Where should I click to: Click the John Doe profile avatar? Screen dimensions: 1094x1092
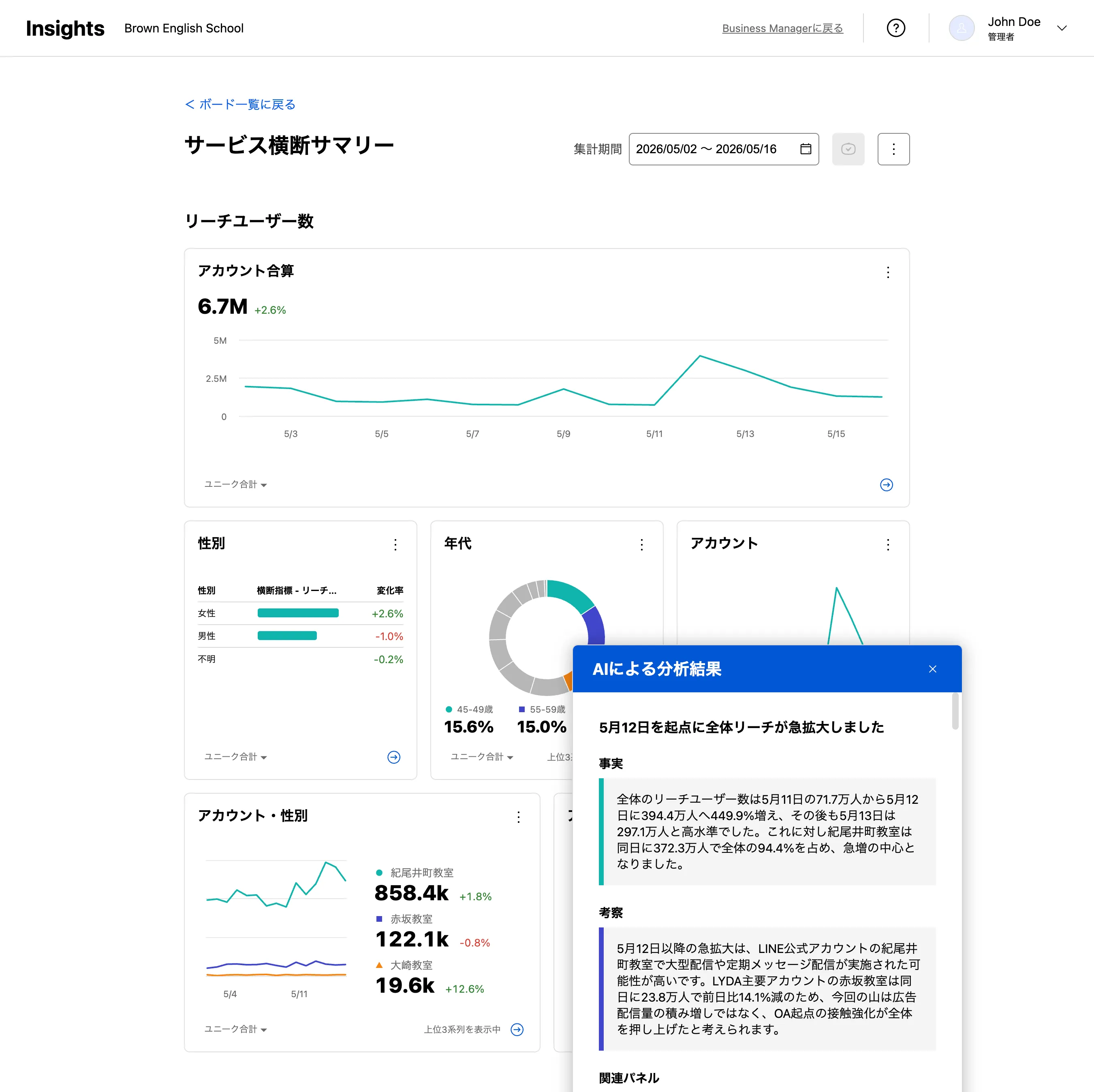(962, 28)
